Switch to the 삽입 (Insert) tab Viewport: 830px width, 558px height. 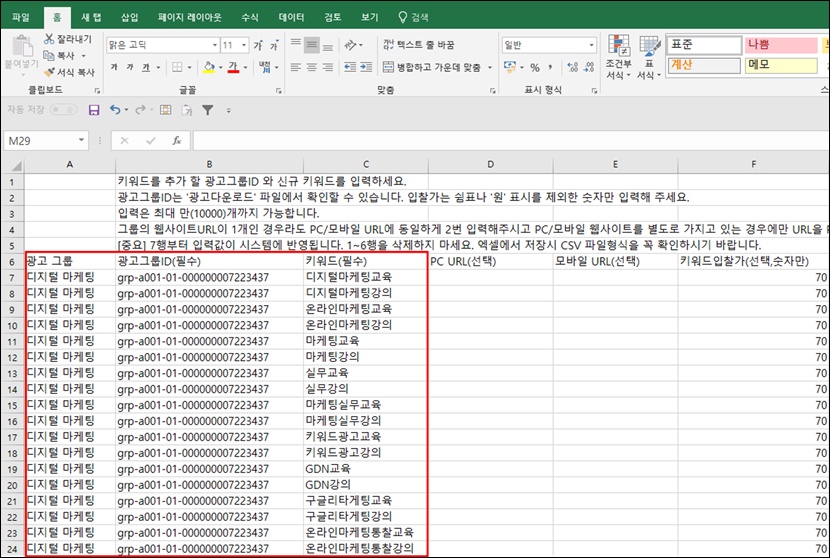(130, 17)
